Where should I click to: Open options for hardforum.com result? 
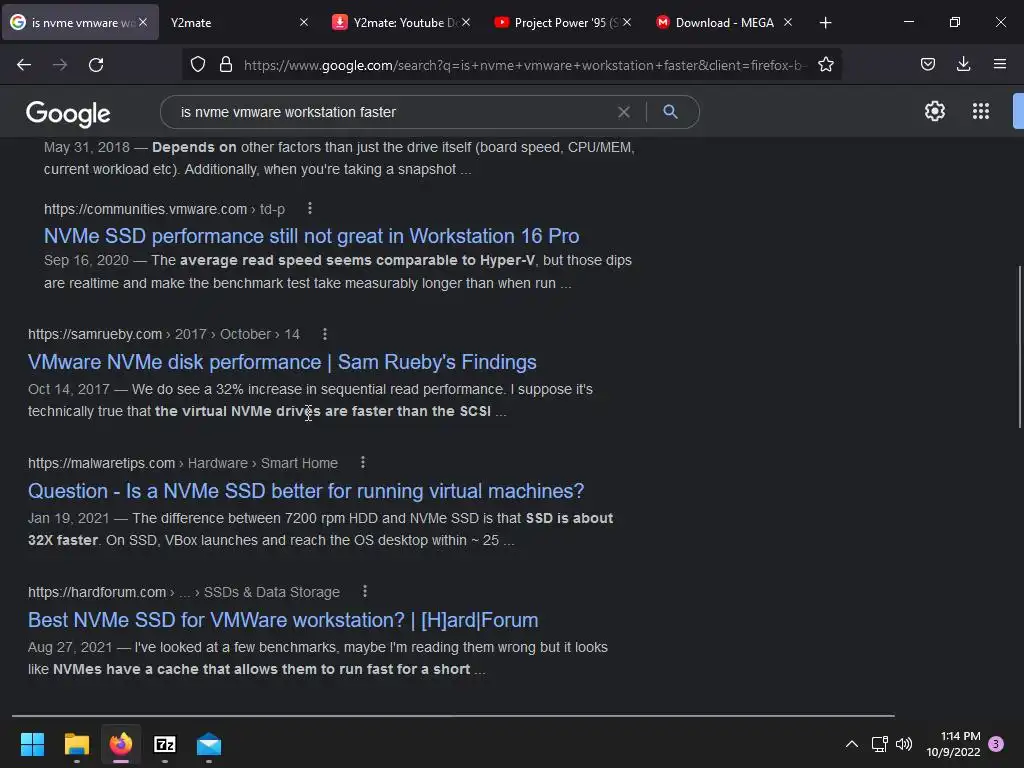coord(365,591)
